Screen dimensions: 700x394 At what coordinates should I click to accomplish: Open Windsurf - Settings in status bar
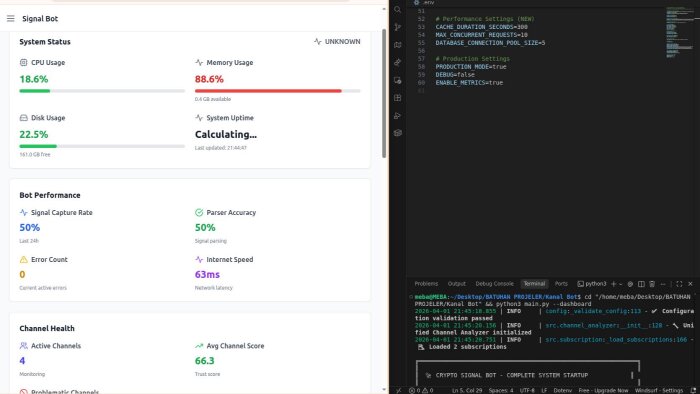pos(659,390)
